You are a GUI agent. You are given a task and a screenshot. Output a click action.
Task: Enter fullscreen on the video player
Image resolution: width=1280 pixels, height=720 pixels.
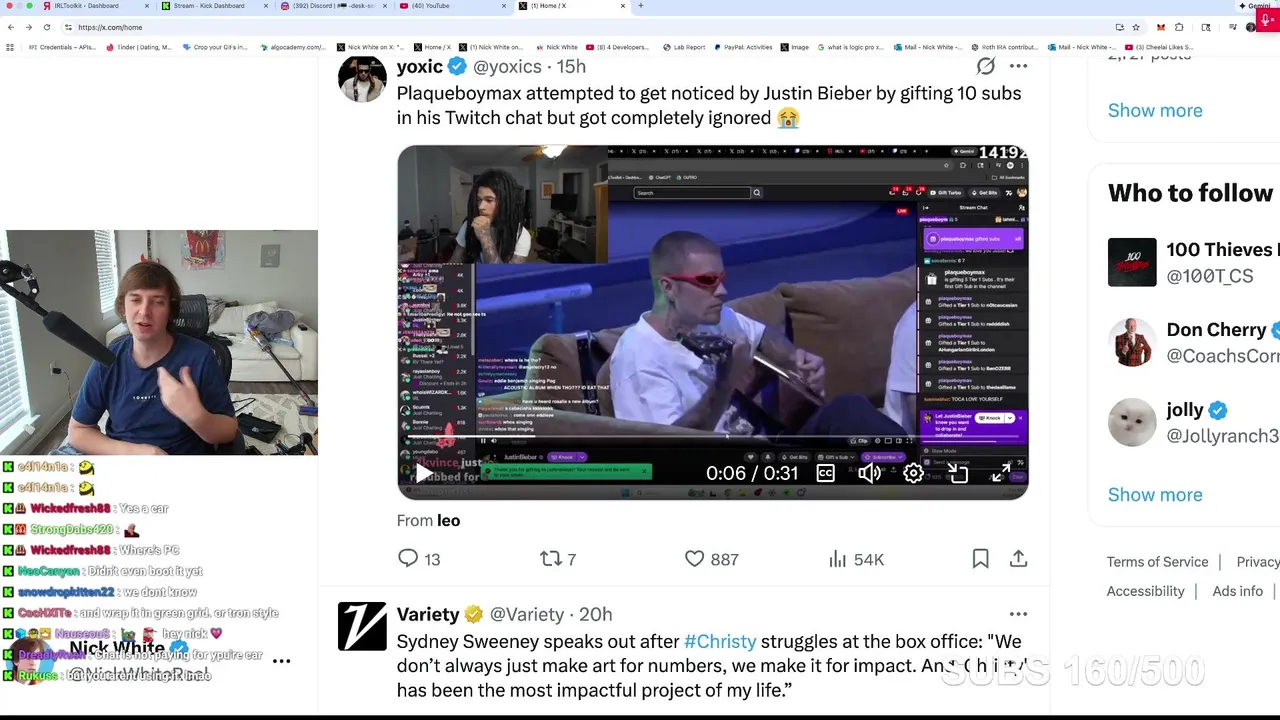(x=1001, y=473)
